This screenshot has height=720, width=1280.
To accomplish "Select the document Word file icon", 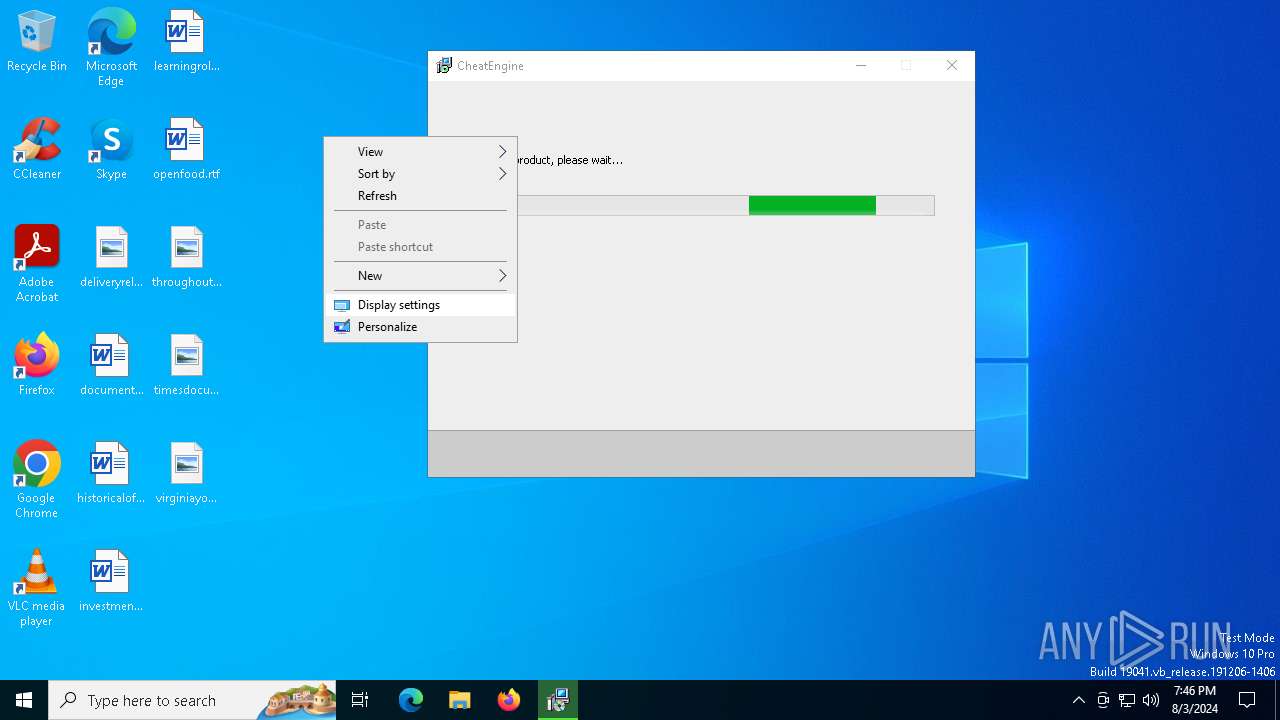I will point(111,366).
